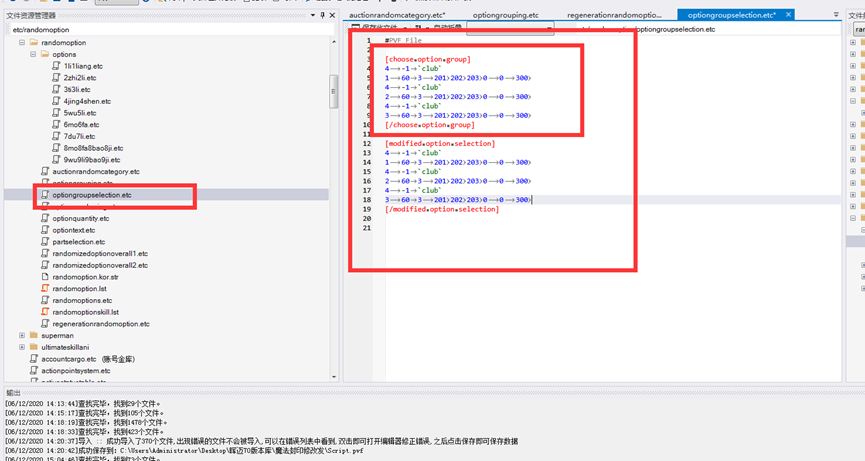Switch to the optiongrouping.etc tab
Image resolution: width=865 pixels, height=461 pixels.
coord(505,16)
